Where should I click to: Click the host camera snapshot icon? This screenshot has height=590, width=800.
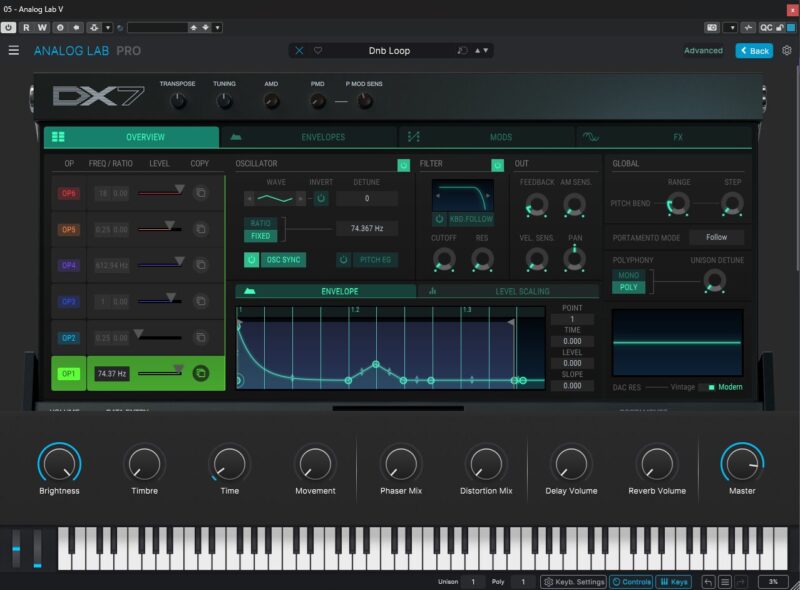point(712,28)
